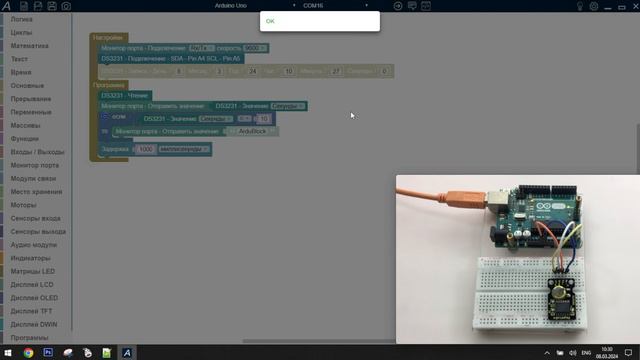Click the vertical scrollbar of workspace

pyautogui.click(x=638, y=149)
